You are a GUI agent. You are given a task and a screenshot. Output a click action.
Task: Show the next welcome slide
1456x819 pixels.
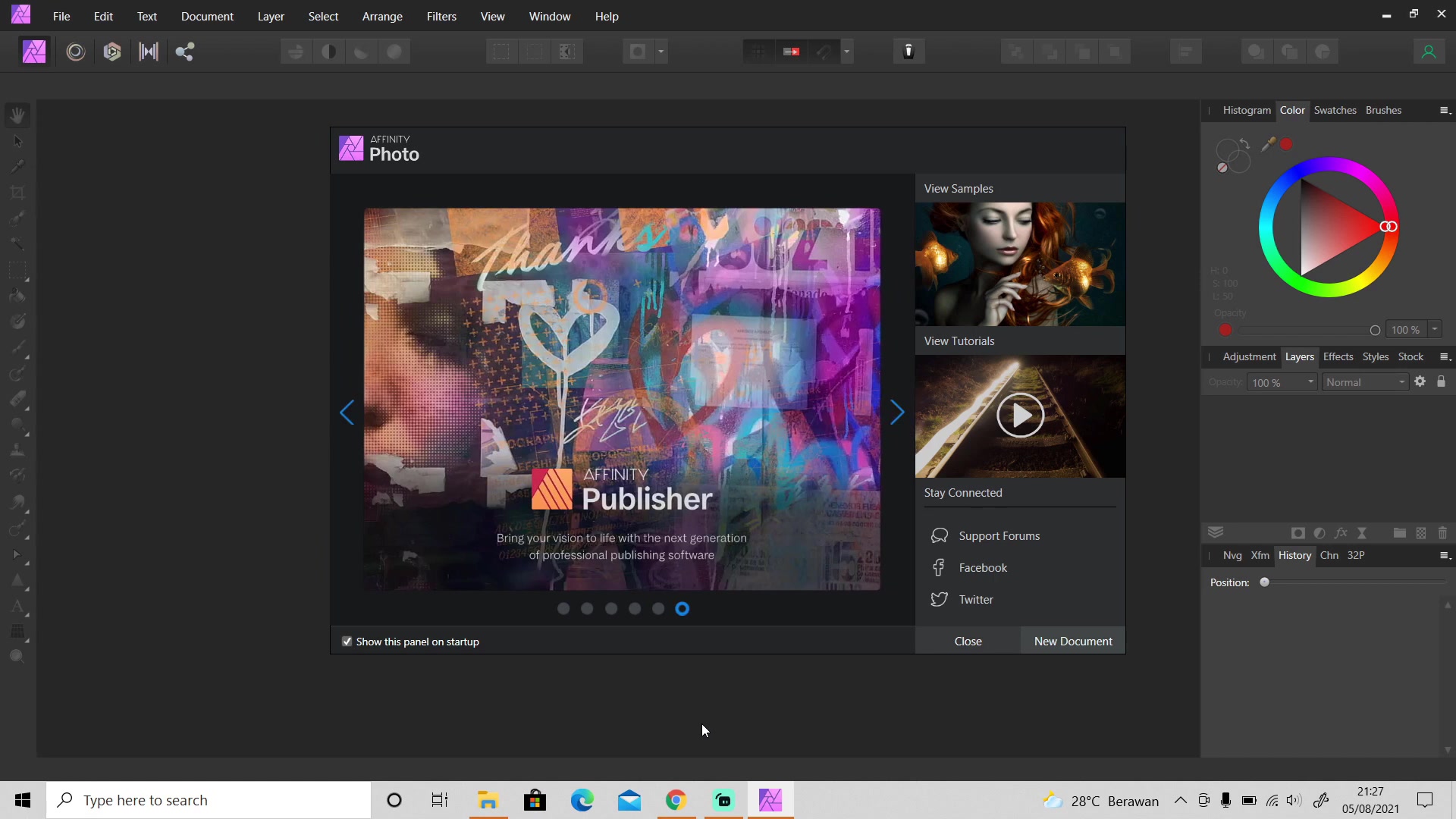897,413
